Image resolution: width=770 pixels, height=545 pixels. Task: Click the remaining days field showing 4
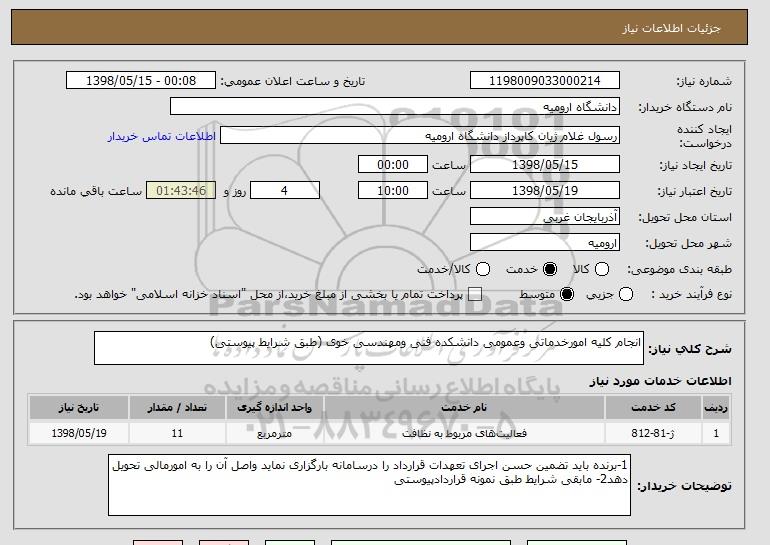[x=285, y=191]
